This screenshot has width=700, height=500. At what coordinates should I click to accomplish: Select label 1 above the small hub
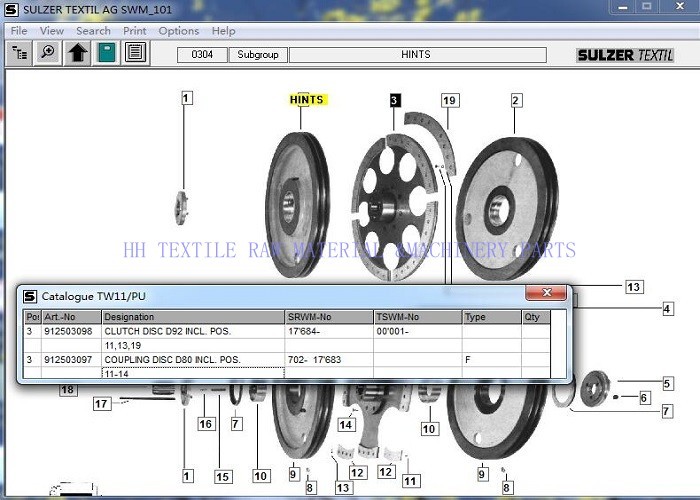[187, 98]
